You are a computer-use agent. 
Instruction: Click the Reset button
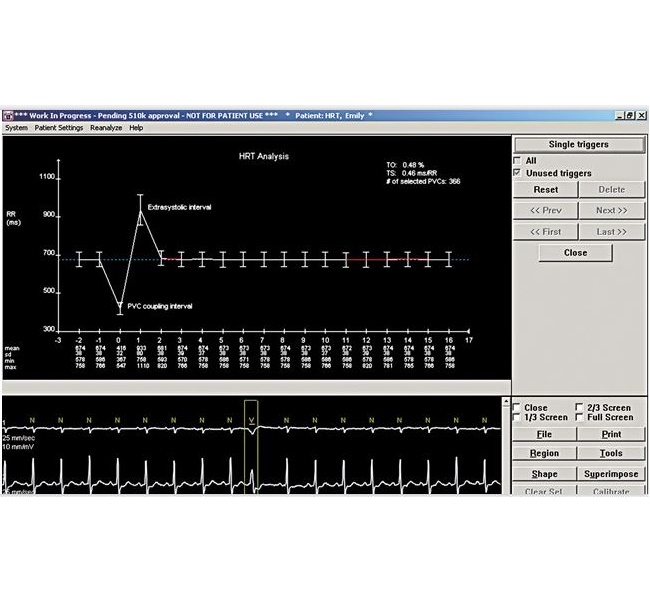coord(545,189)
